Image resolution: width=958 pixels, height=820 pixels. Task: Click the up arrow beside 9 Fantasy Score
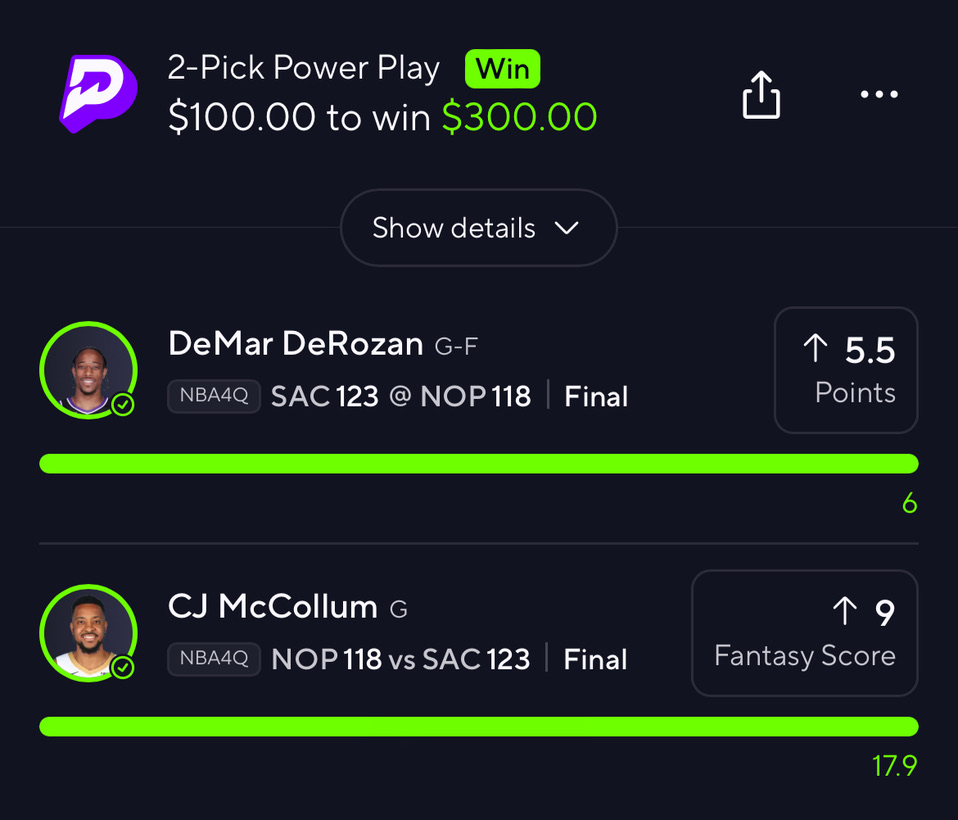tap(845, 612)
